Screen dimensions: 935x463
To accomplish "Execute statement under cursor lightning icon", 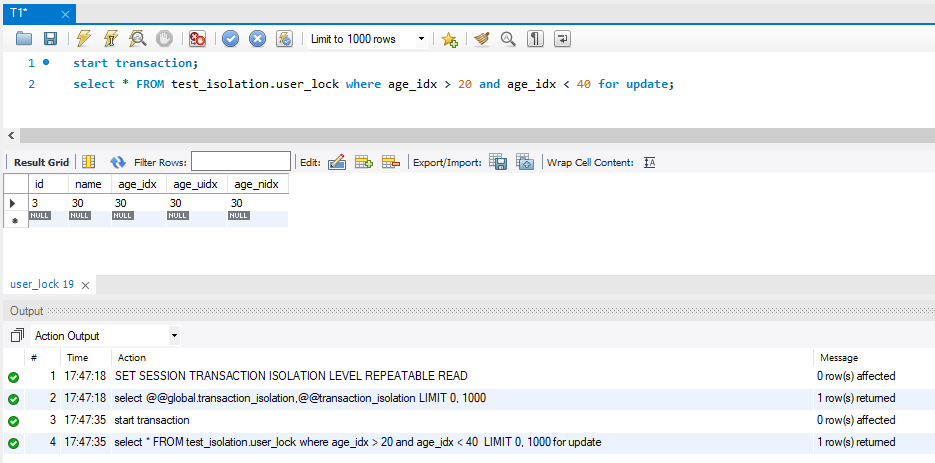I will tap(111, 39).
